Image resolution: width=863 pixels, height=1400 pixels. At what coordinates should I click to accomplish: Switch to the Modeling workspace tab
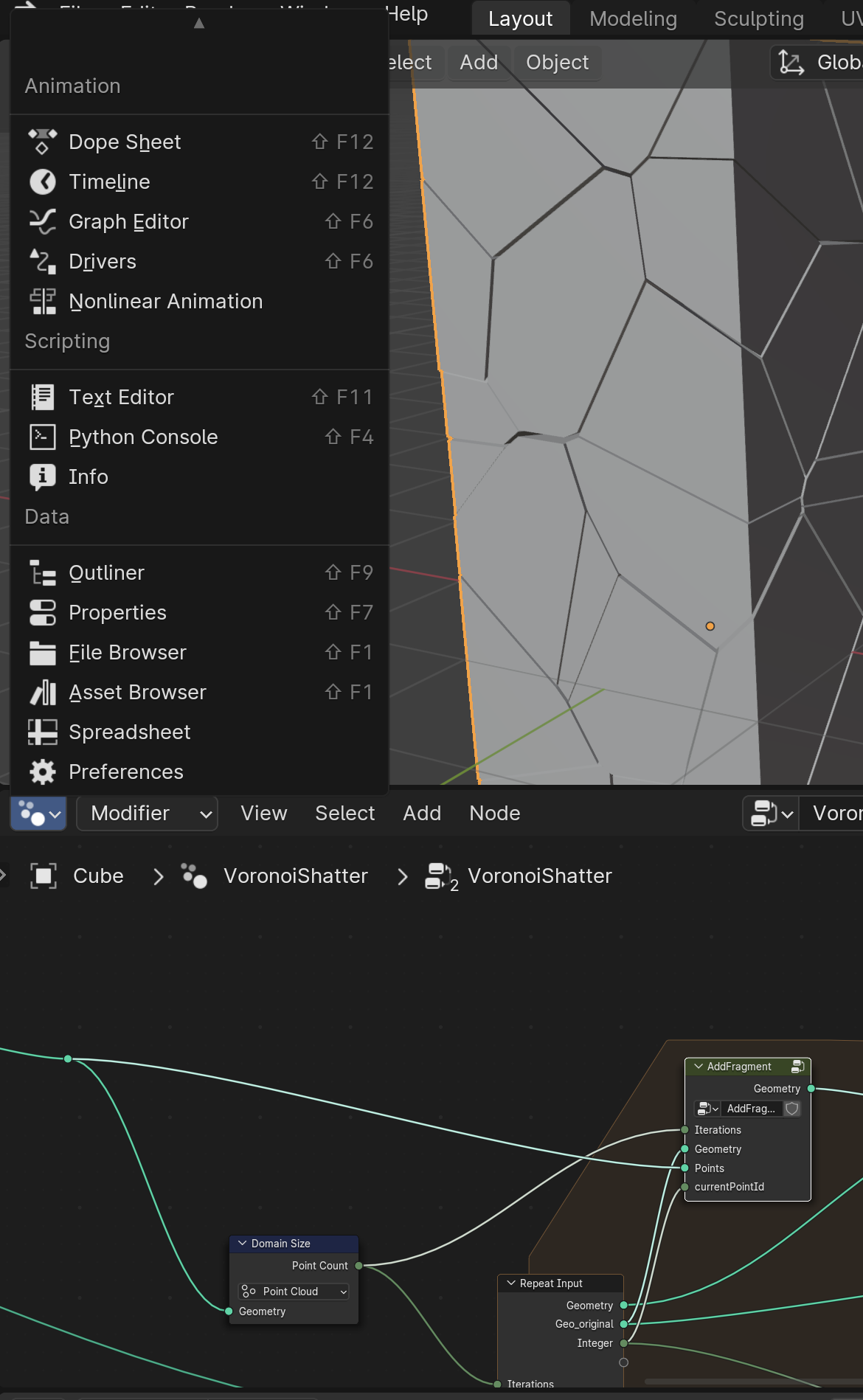click(x=633, y=19)
